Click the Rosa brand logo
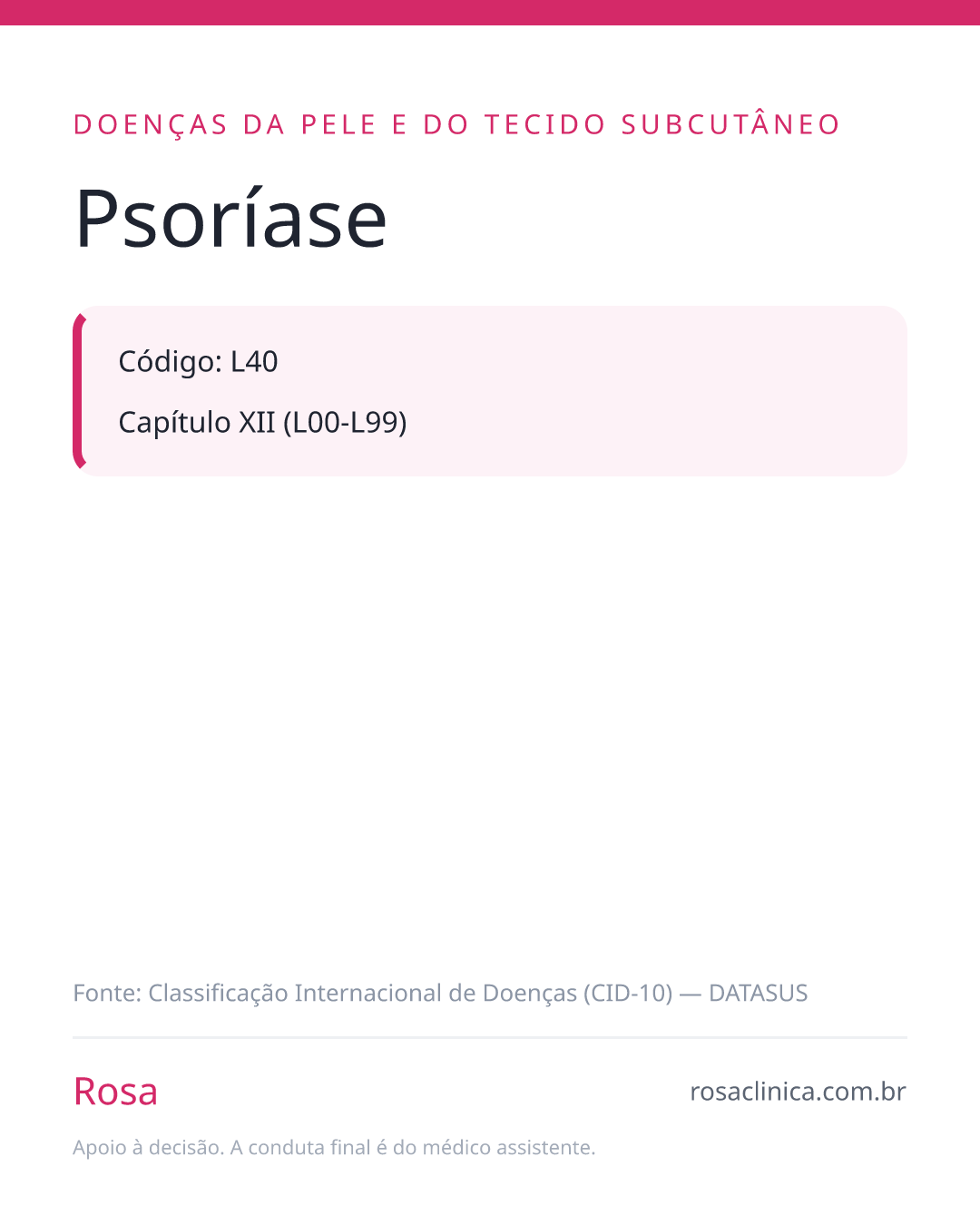The height and width of the screenshot is (1225, 980). [115, 1092]
